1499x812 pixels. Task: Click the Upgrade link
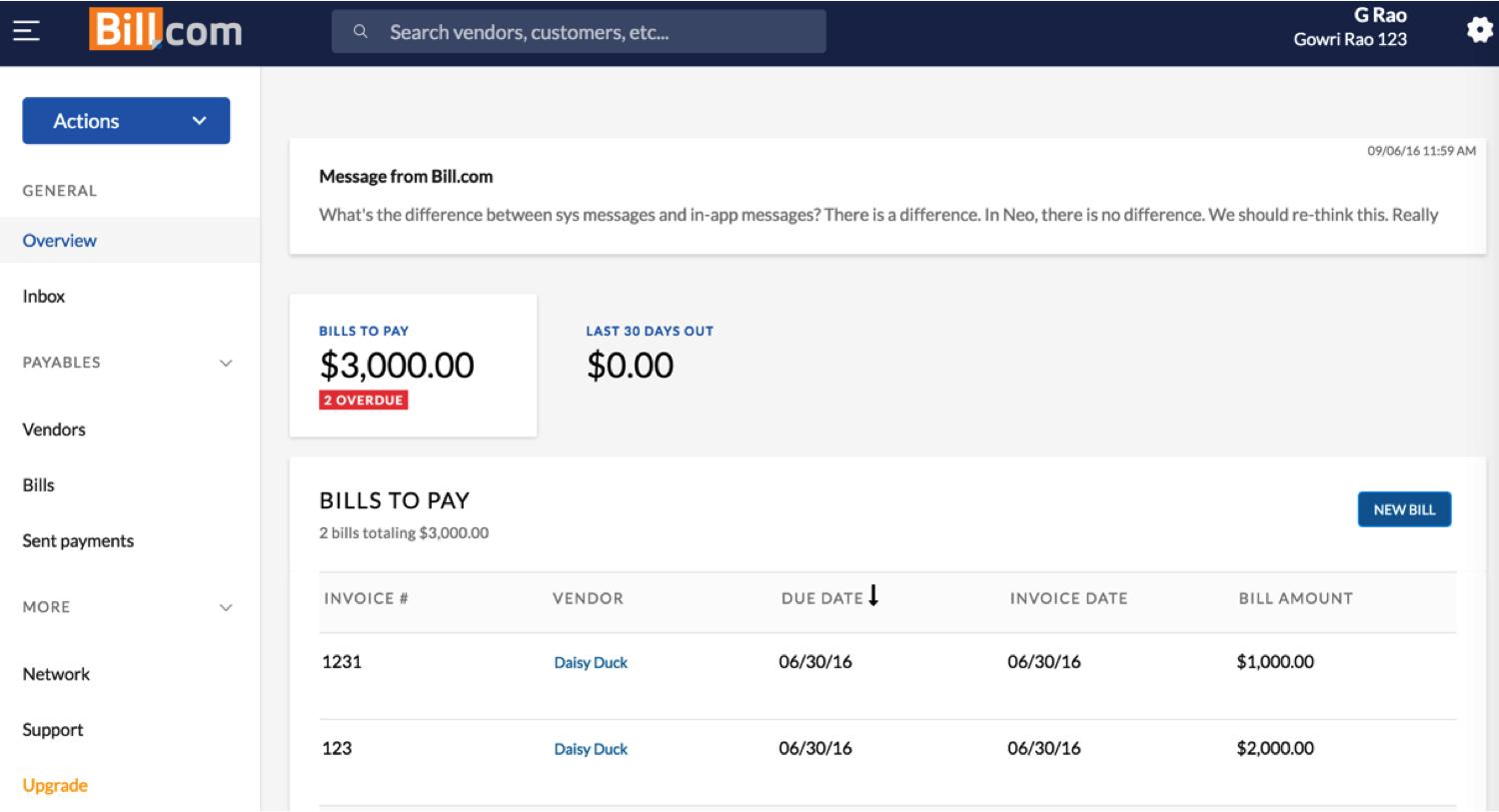(55, 786)
